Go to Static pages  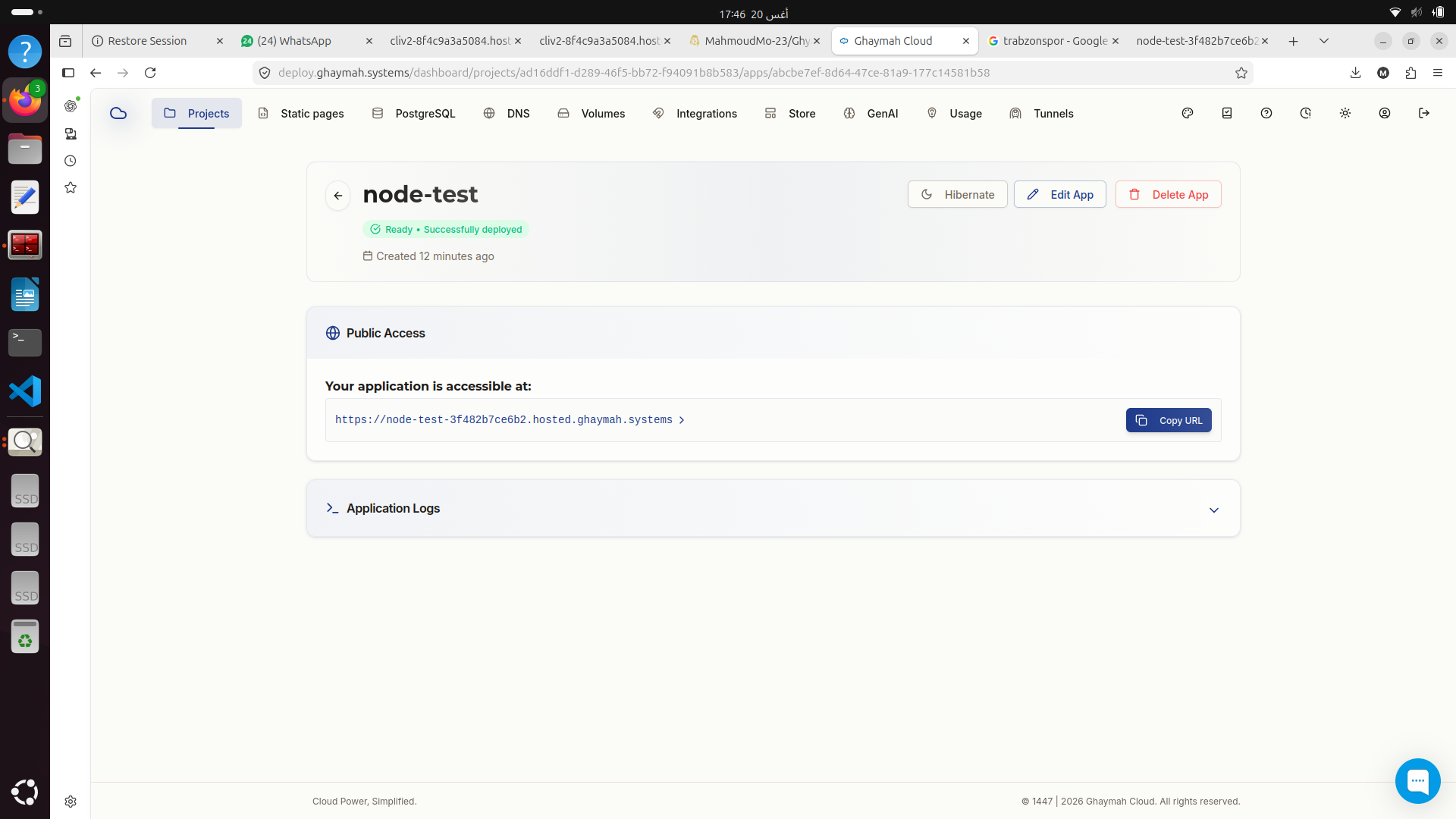(301, 114)
